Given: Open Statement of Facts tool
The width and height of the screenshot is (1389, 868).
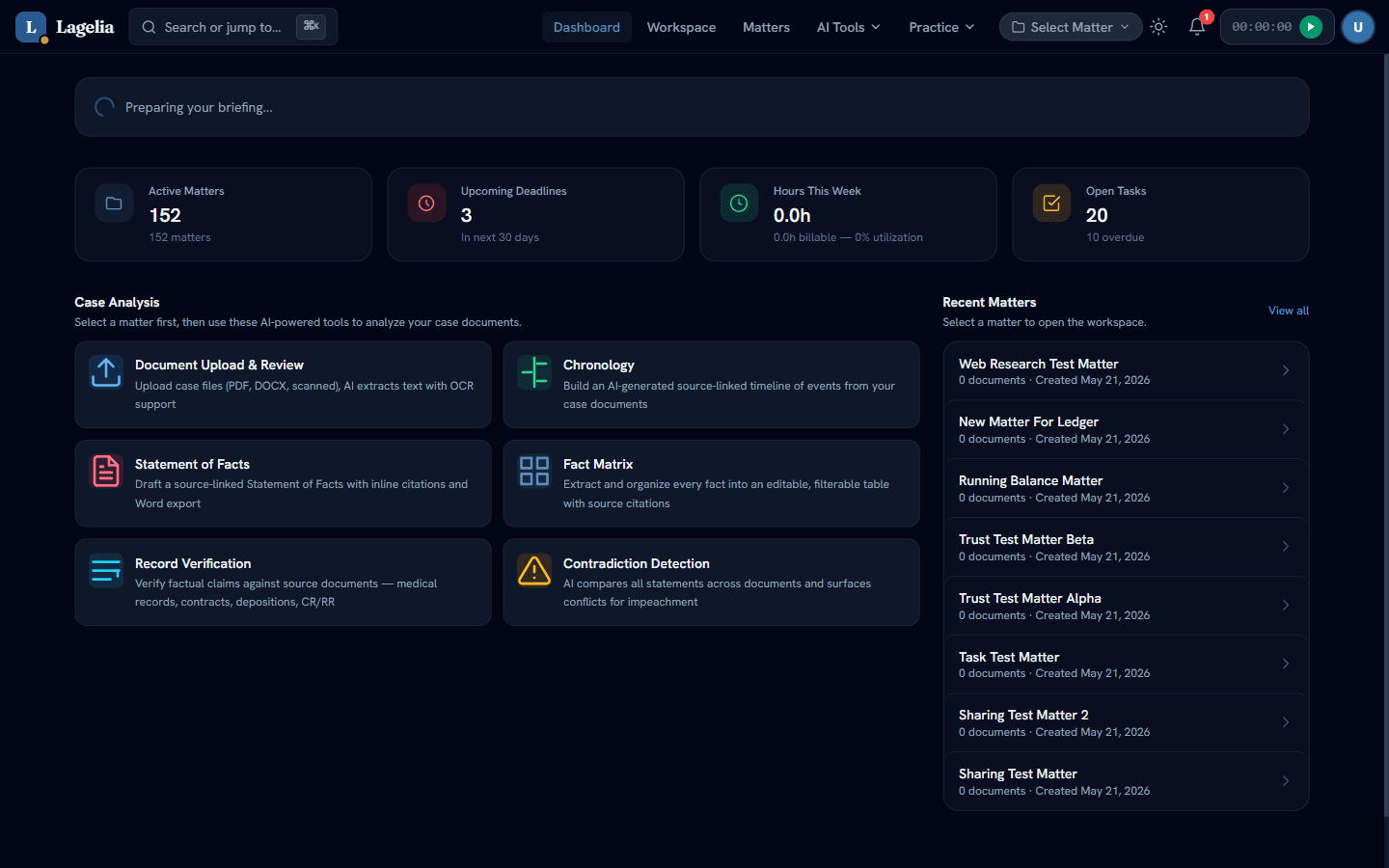Looking at the screenshot, I should pos(283,483).
